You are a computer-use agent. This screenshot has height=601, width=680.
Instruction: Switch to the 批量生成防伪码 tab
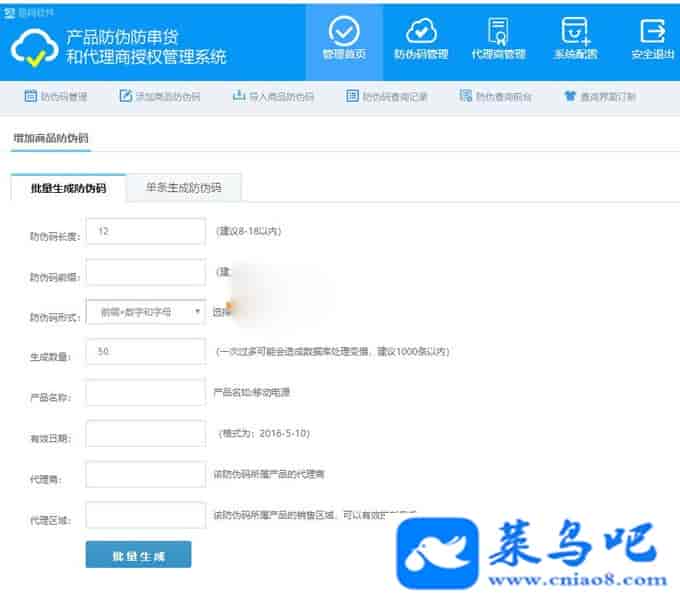point(68,188)
